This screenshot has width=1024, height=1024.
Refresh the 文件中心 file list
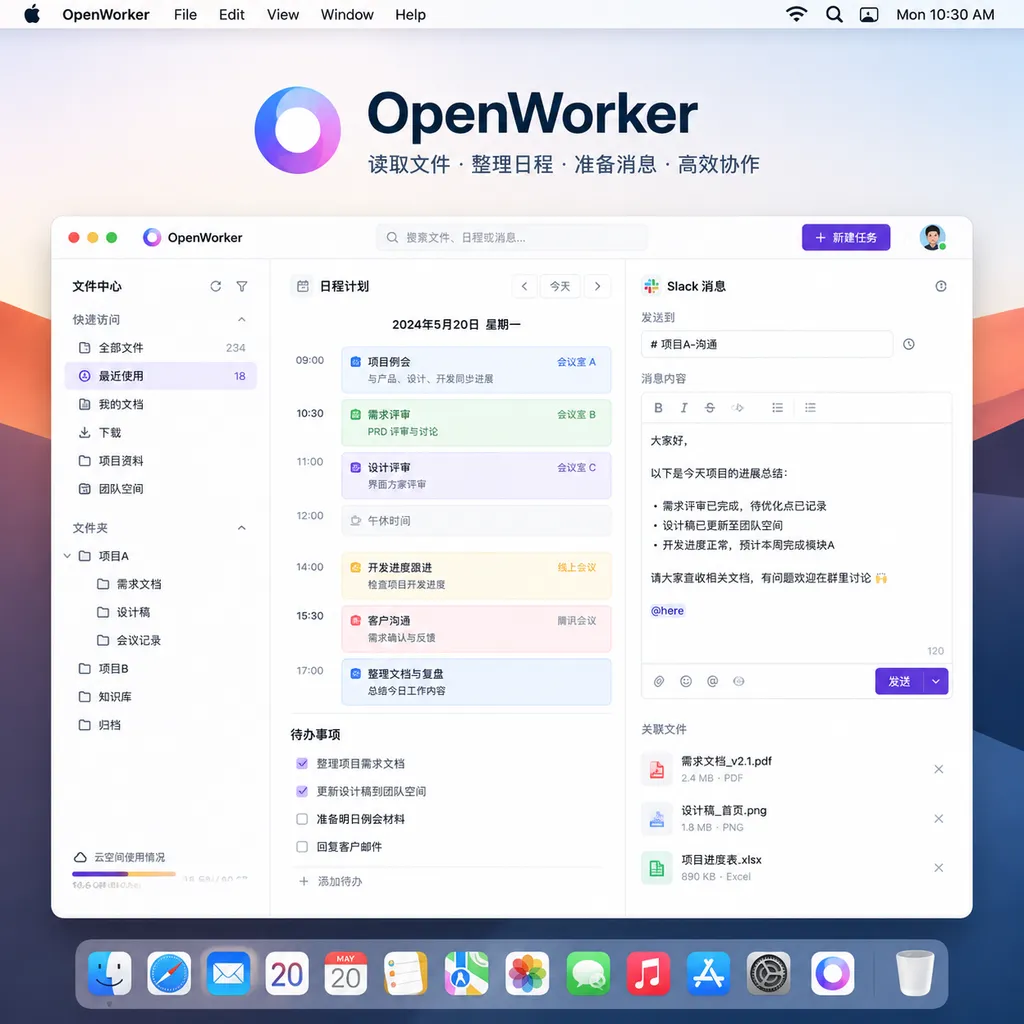(216, 286)
